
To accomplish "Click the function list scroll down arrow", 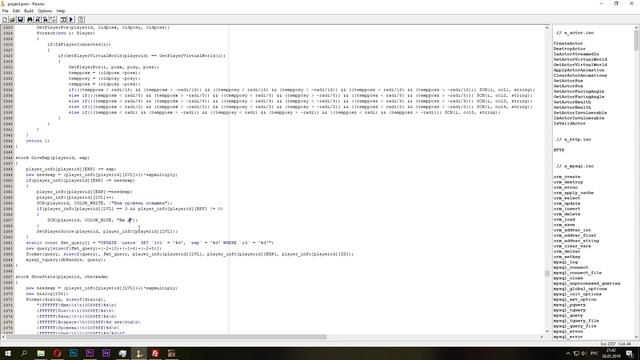I will click(637, 337).
